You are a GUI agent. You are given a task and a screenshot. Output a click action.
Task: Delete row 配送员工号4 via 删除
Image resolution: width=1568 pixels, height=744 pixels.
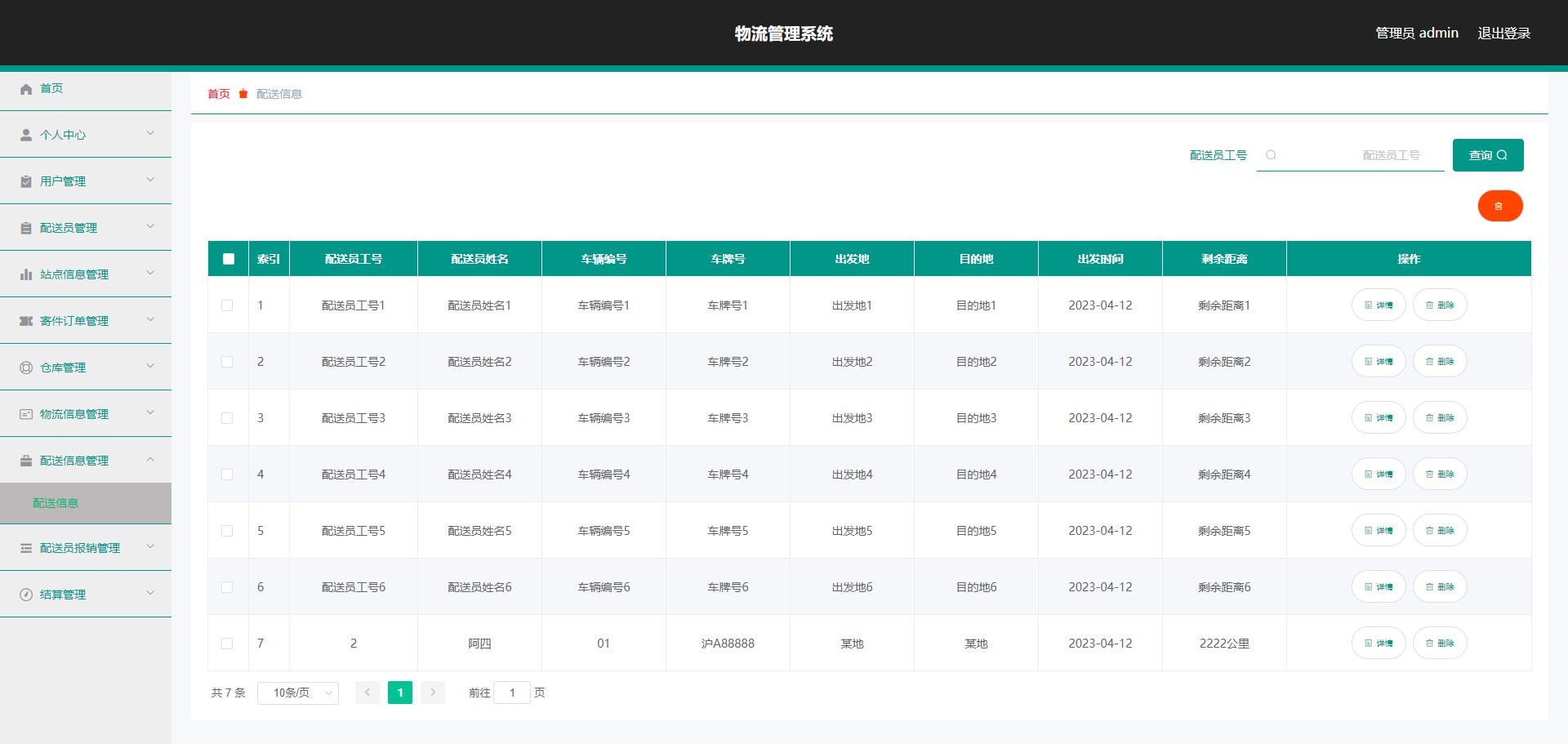pos(1440,474)
